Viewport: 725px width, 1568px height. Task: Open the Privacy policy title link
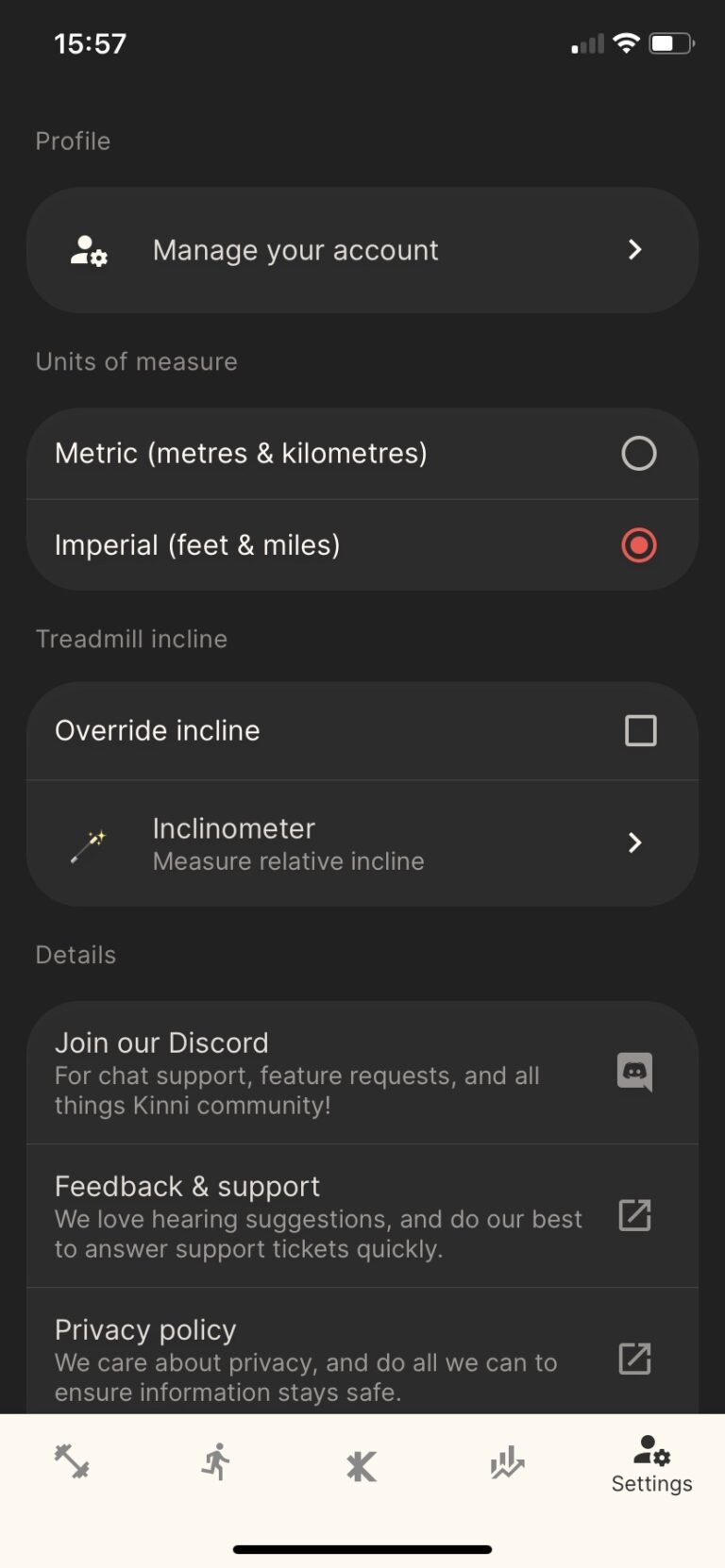tap(145, 1329)
